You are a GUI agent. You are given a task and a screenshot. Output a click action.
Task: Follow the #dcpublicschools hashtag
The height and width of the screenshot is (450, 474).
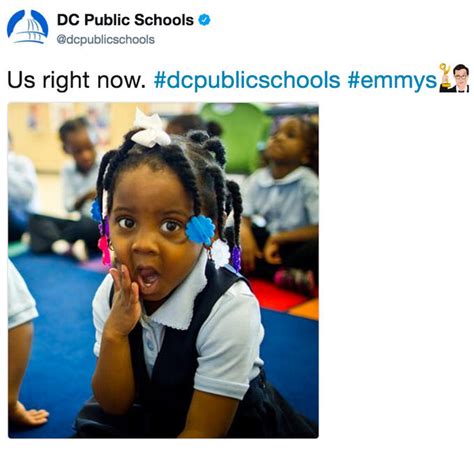coord(247,80)
